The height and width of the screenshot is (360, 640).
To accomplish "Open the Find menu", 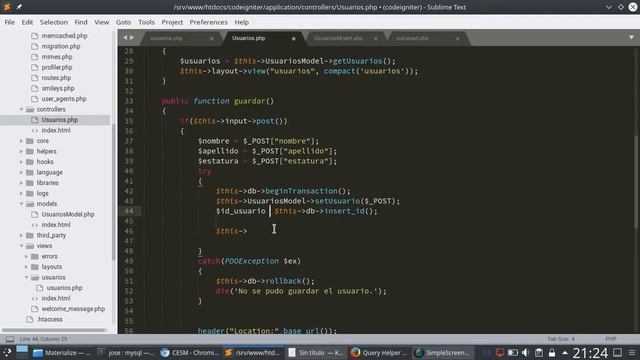I will [x=81, y=22].
